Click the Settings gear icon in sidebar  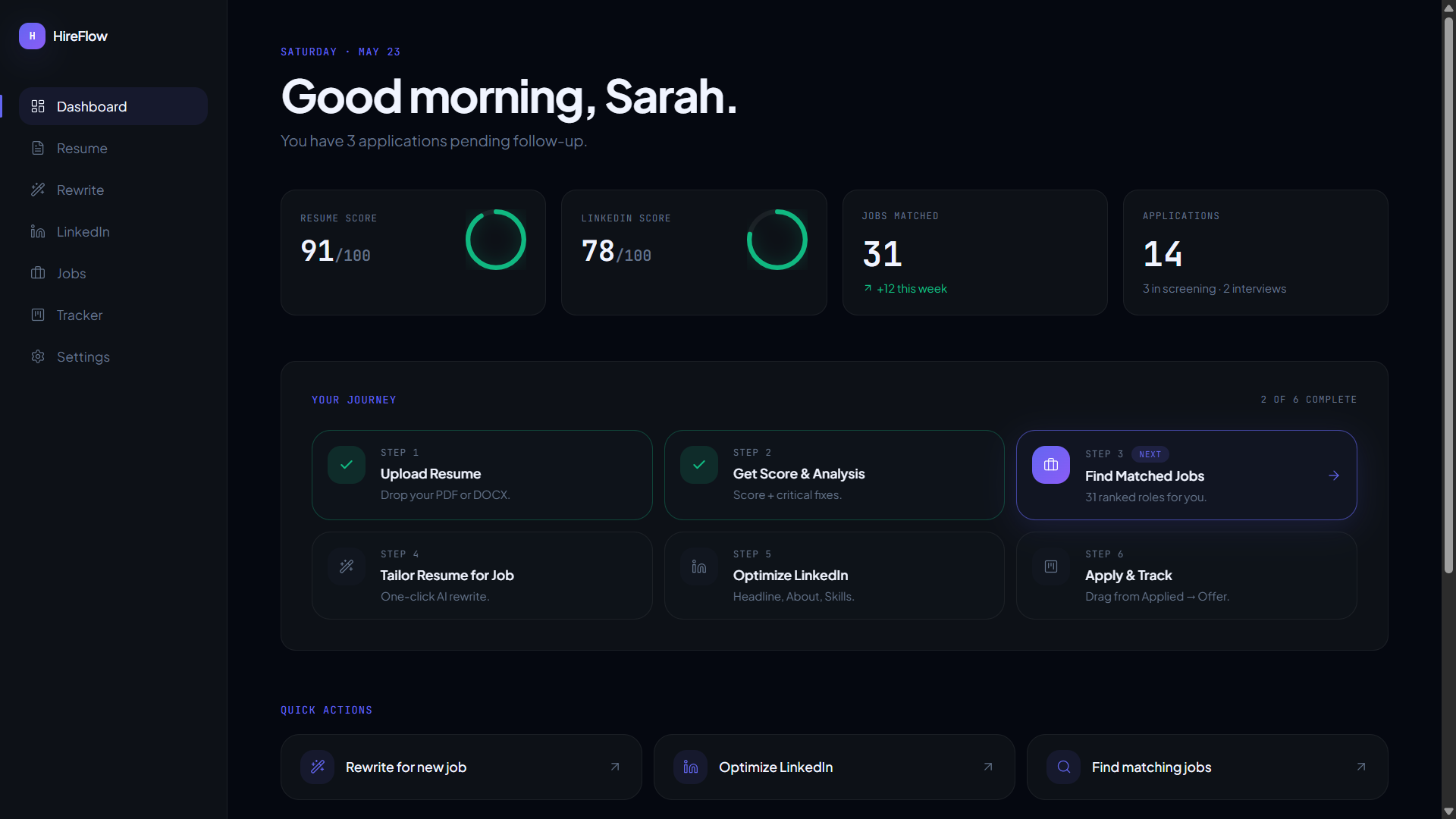tap(38, 356)
